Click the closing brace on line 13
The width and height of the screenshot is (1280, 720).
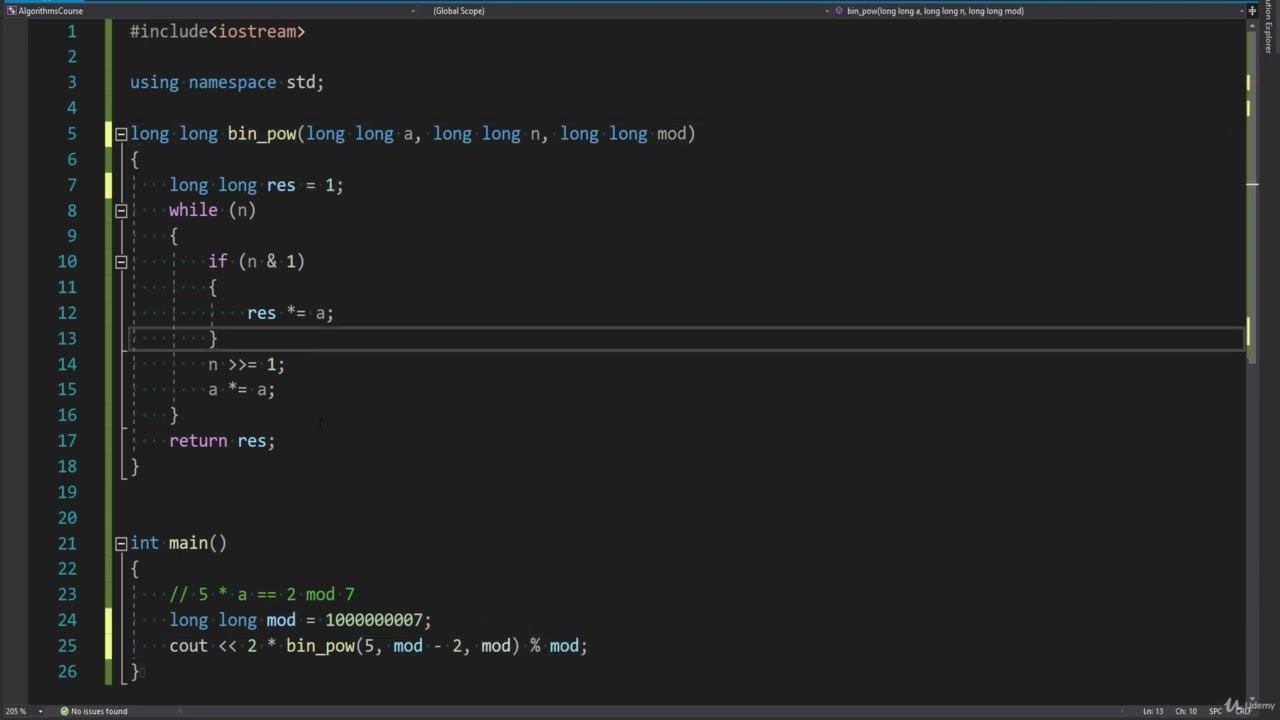pyautogui.click(x=213, y=339)
